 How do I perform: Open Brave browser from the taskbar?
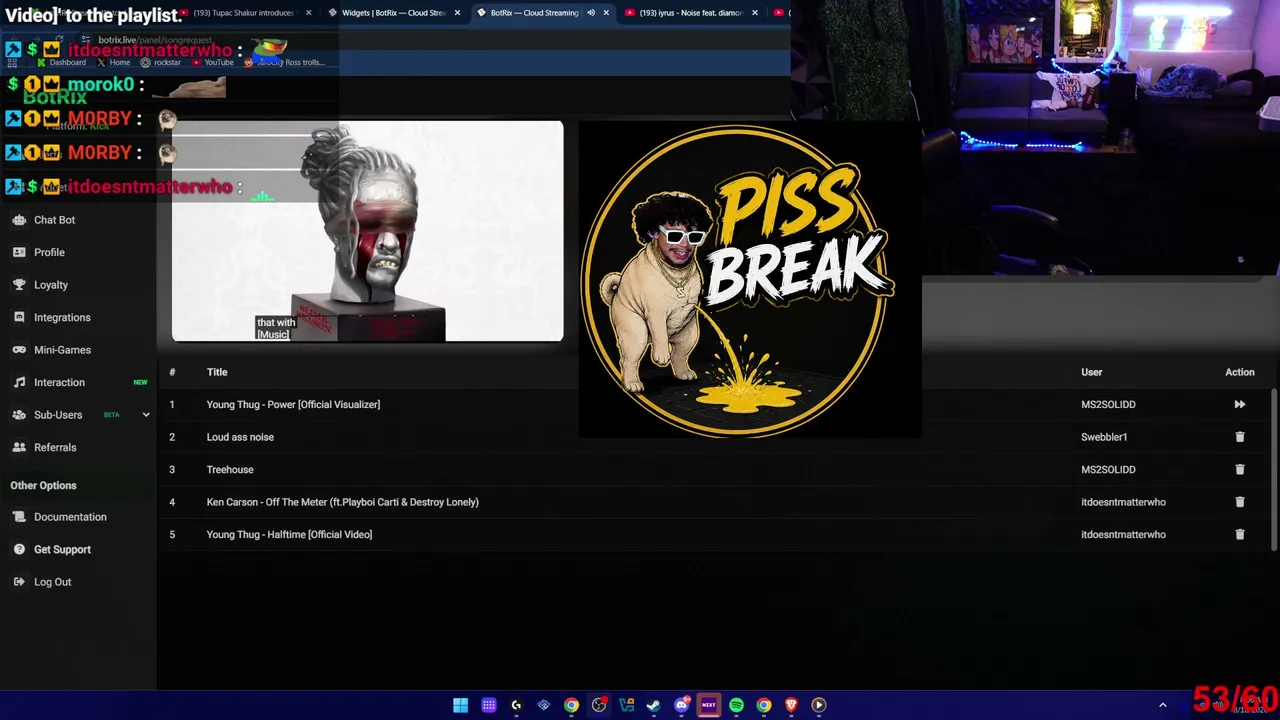[x=791, y=705]
